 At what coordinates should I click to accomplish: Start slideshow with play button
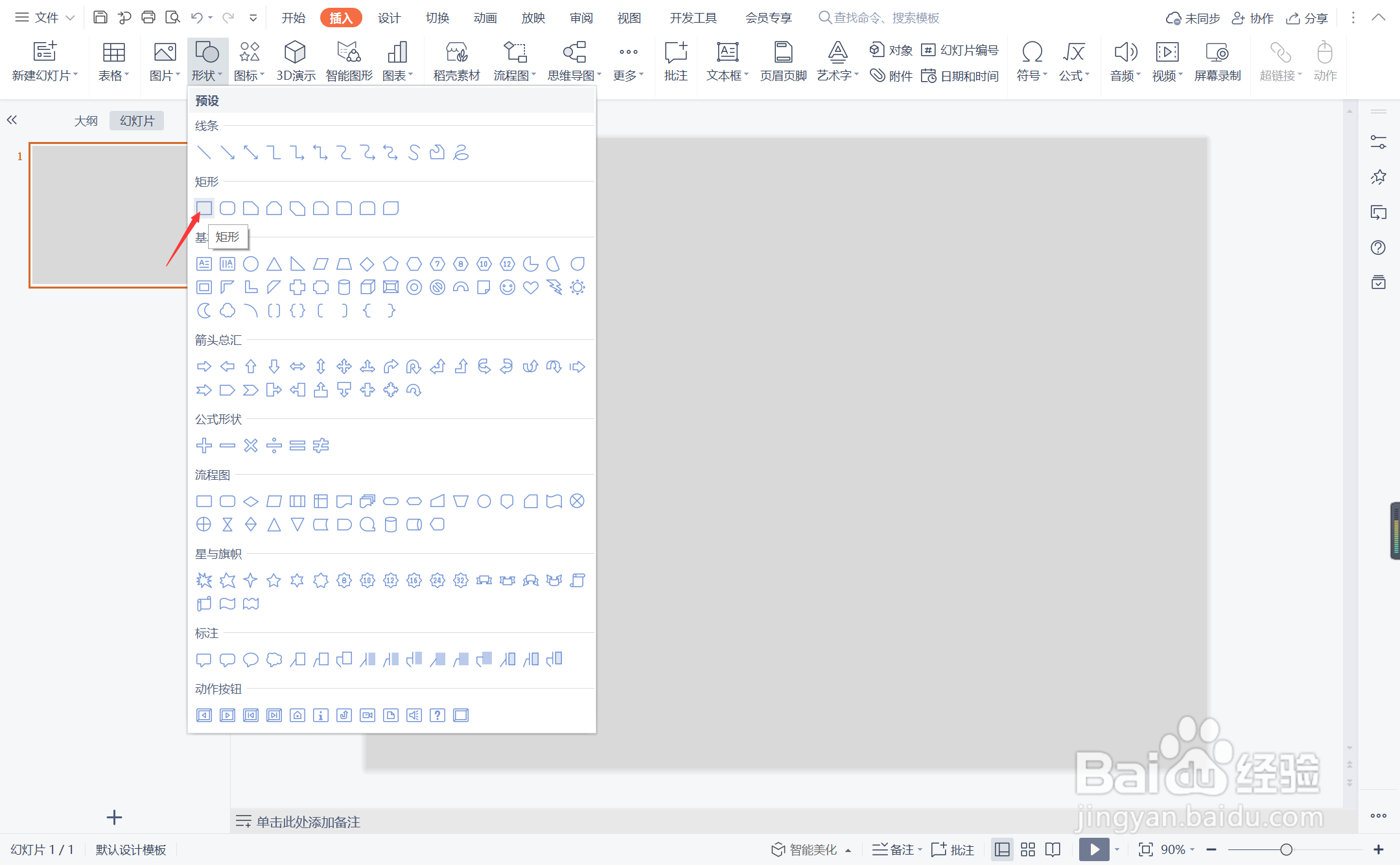pyautogui.click(x=1094, y=849)
